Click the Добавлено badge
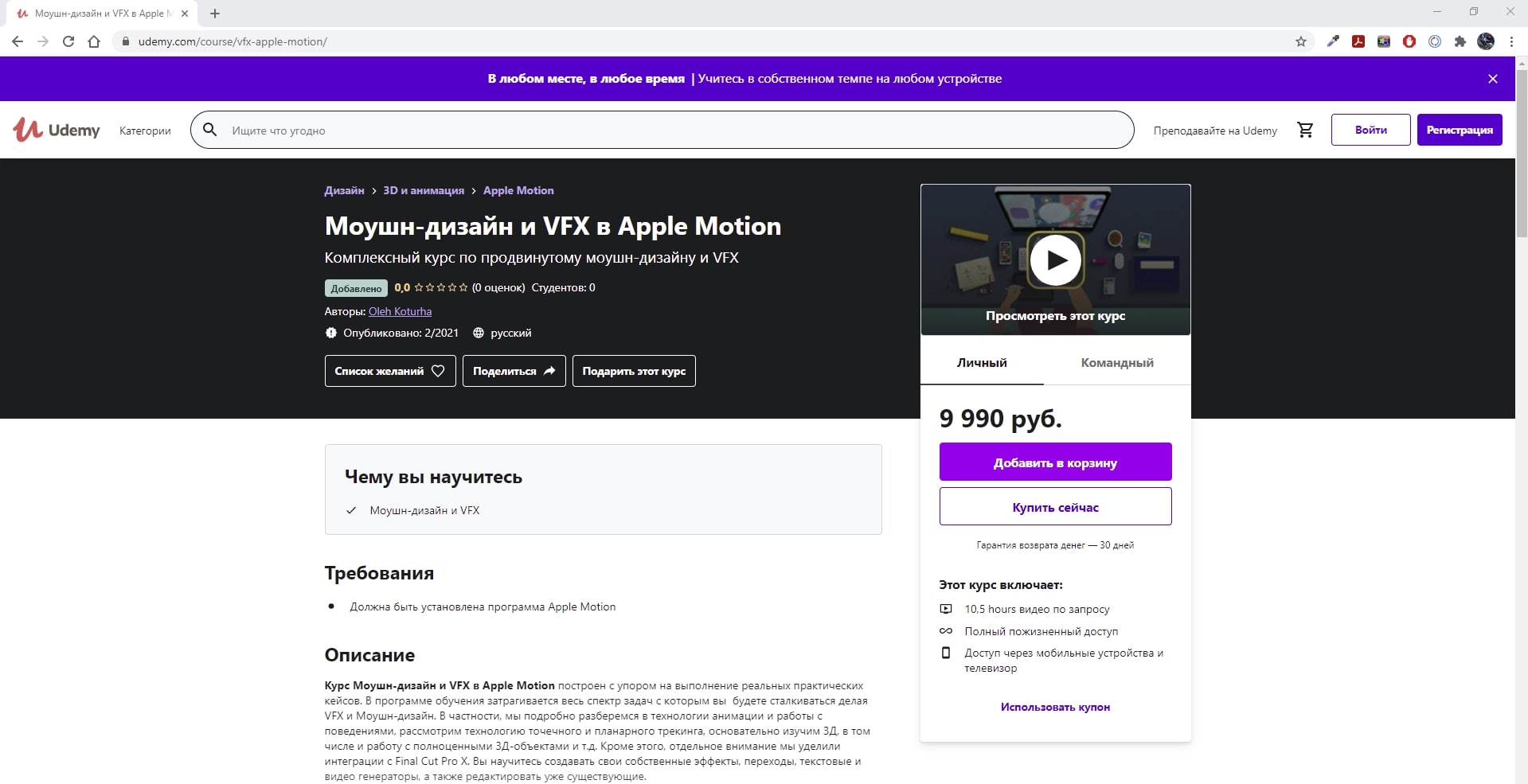 [x=356, y=288]
